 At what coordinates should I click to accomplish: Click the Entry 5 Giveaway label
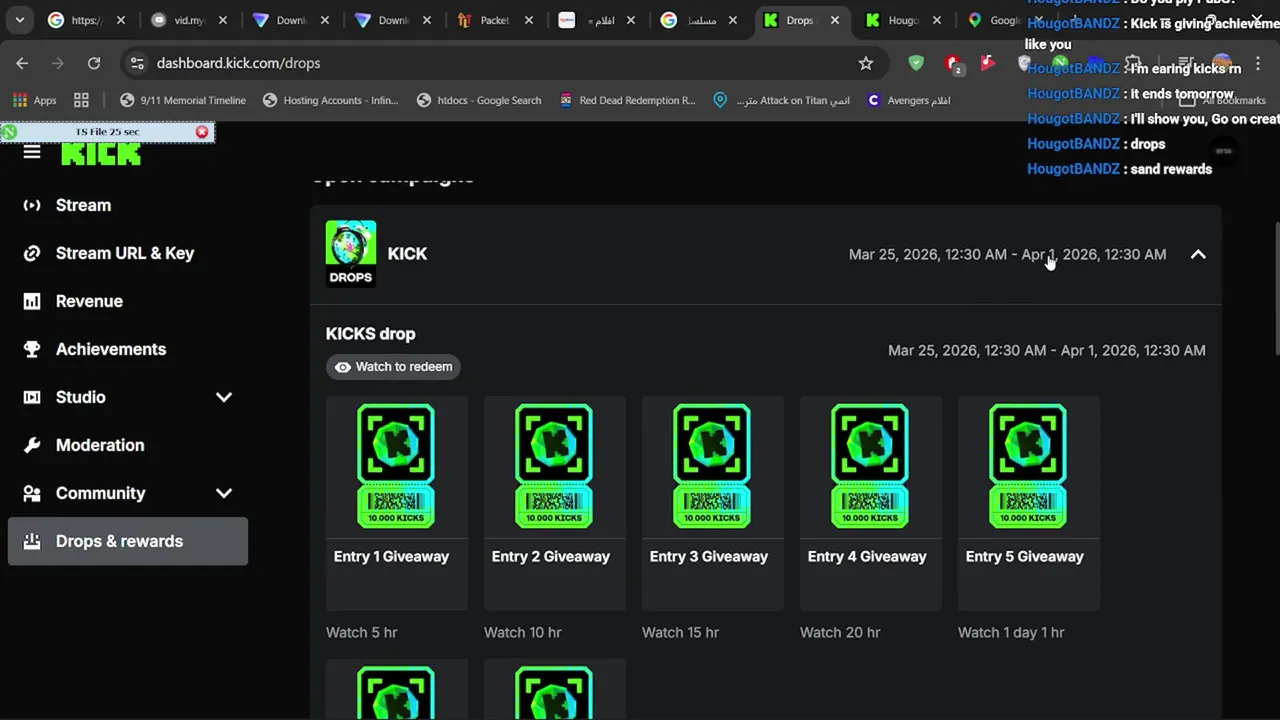[x=1025, y=556]
